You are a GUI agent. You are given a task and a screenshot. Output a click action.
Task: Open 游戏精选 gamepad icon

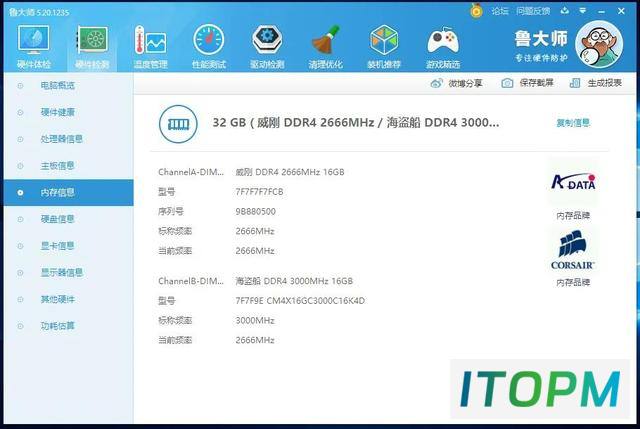(443, 40)
